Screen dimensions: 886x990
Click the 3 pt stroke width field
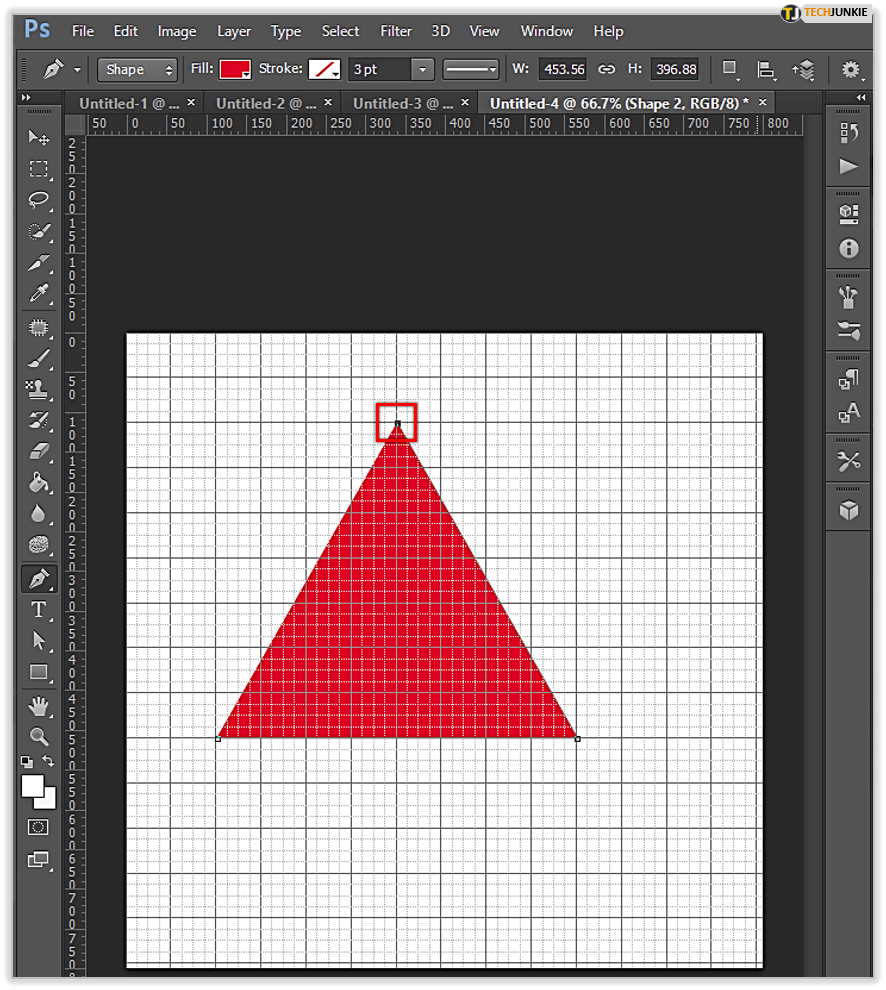coord(380,69)
